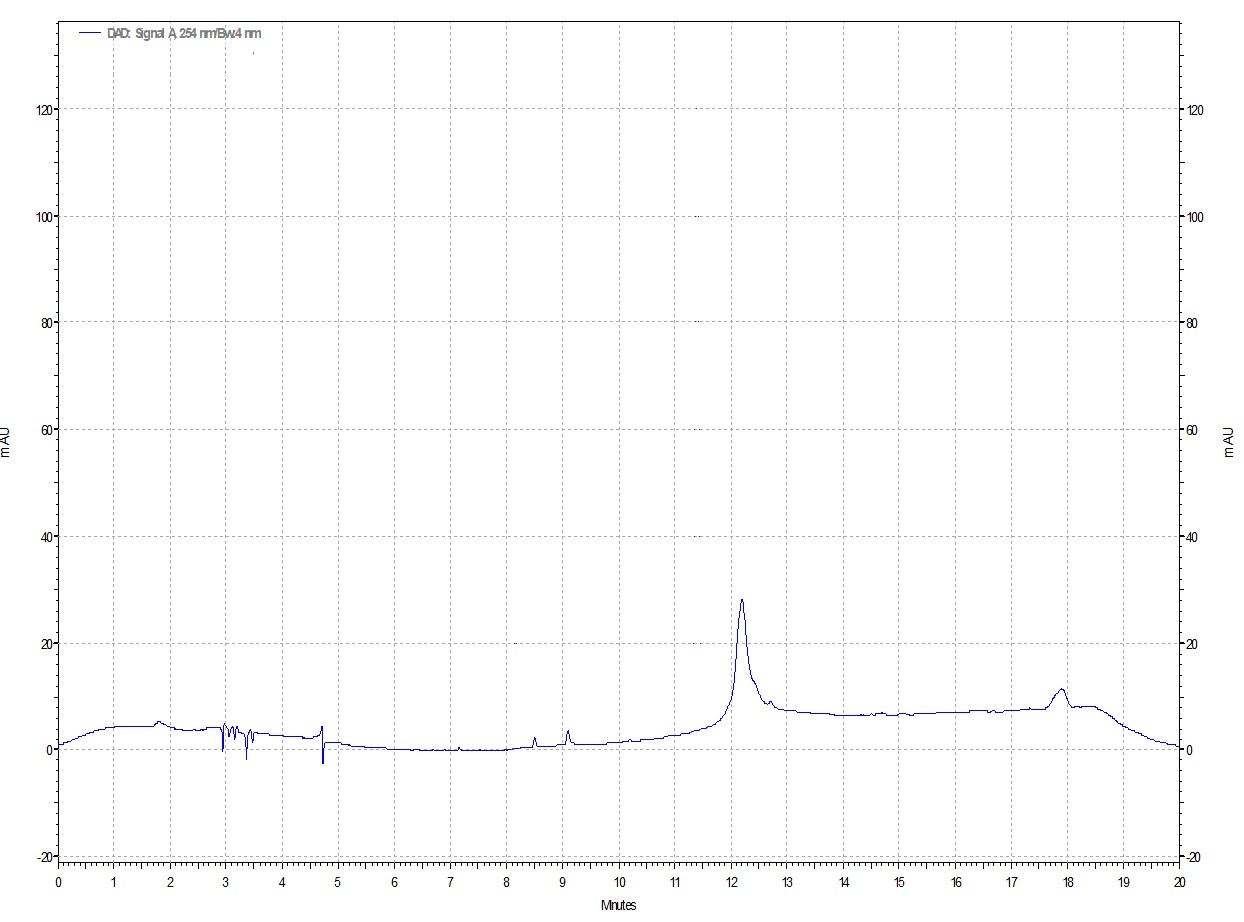
Task: Select the small peak near 8.5 minutes
Action: tap(535, 738)
